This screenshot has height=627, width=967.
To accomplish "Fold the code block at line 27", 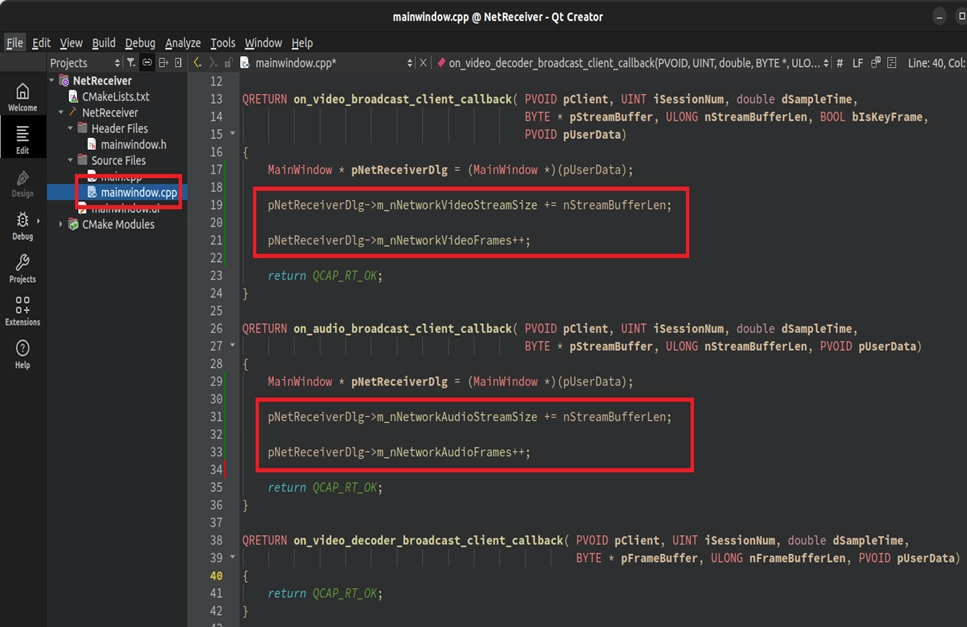I will tap(232, 345).
